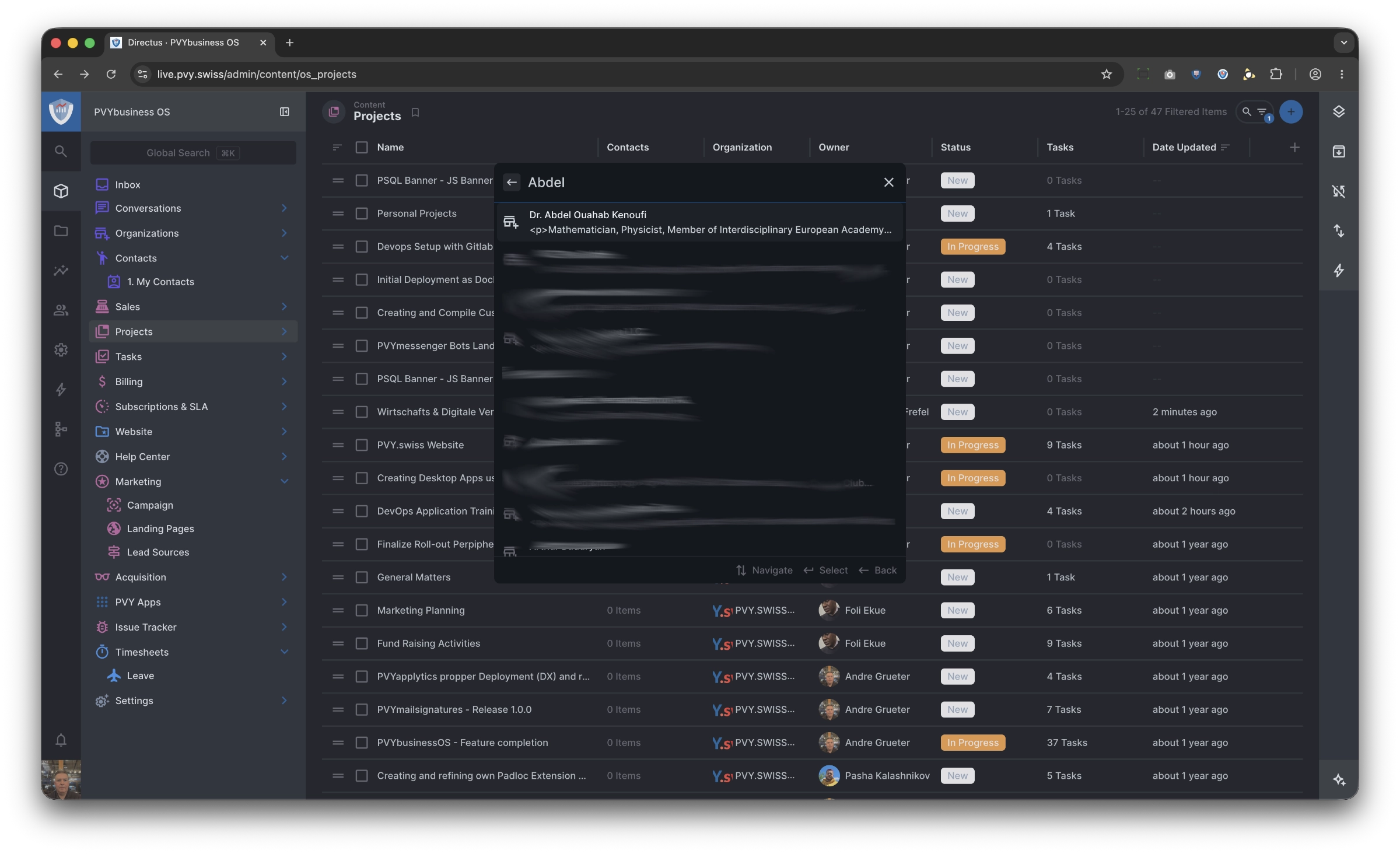Viewport: 1400px width, 854px height.
Task: Sort by the Name column header
Action: tap(390, 148)
